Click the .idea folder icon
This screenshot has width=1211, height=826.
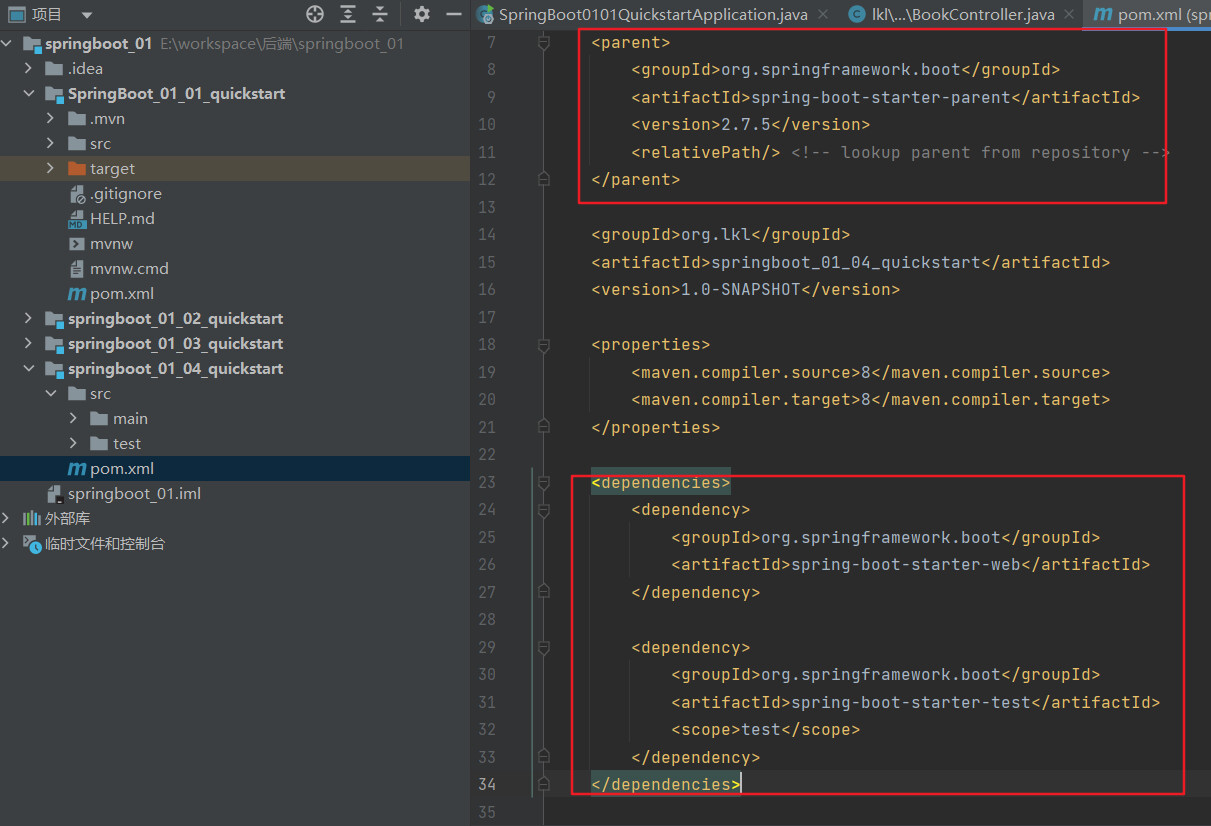click(x=55, y=69)
